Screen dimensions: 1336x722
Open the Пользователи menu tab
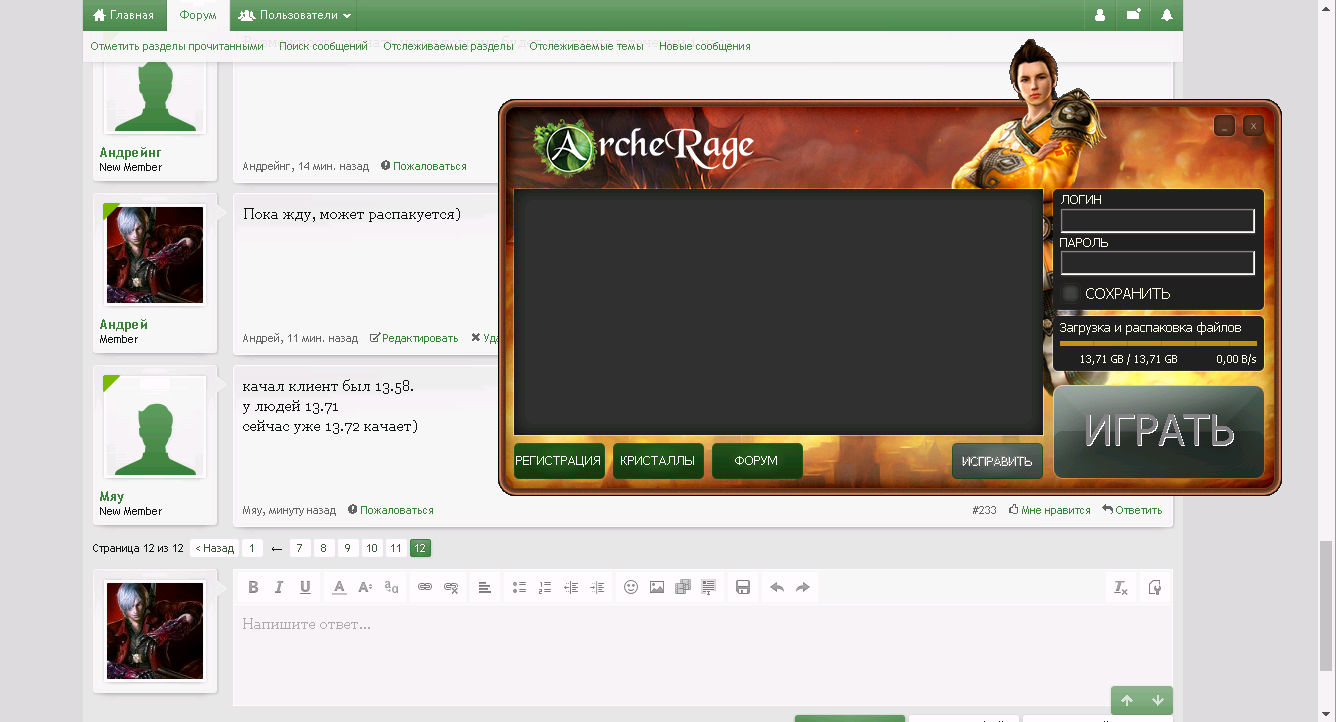[x=294, y=15]
